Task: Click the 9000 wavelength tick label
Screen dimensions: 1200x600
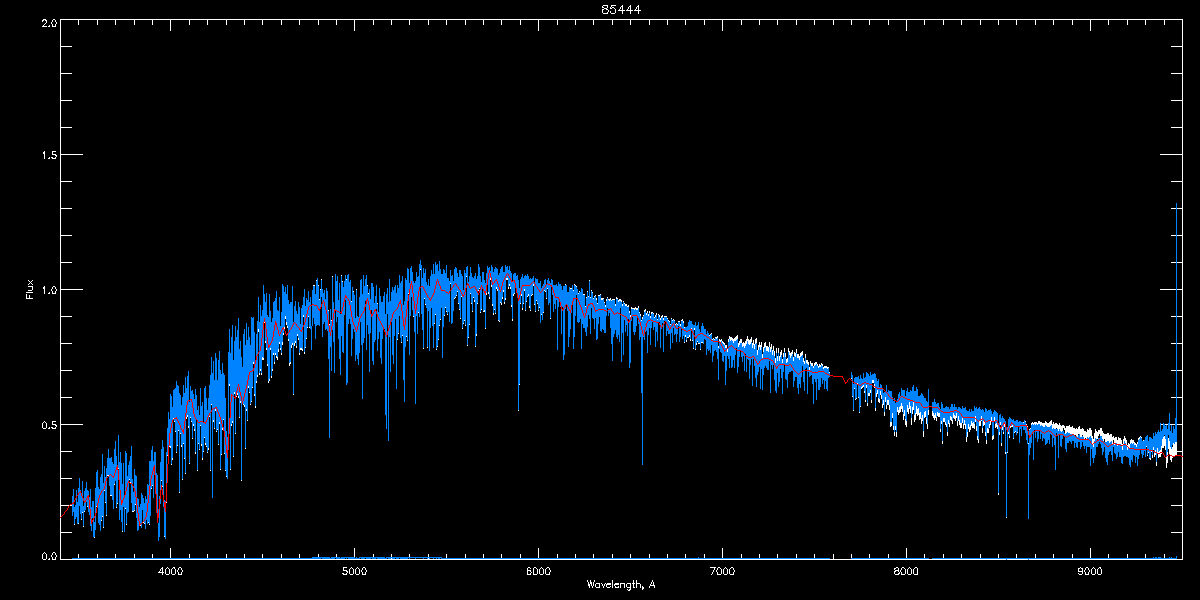Action: point(1090,572)
